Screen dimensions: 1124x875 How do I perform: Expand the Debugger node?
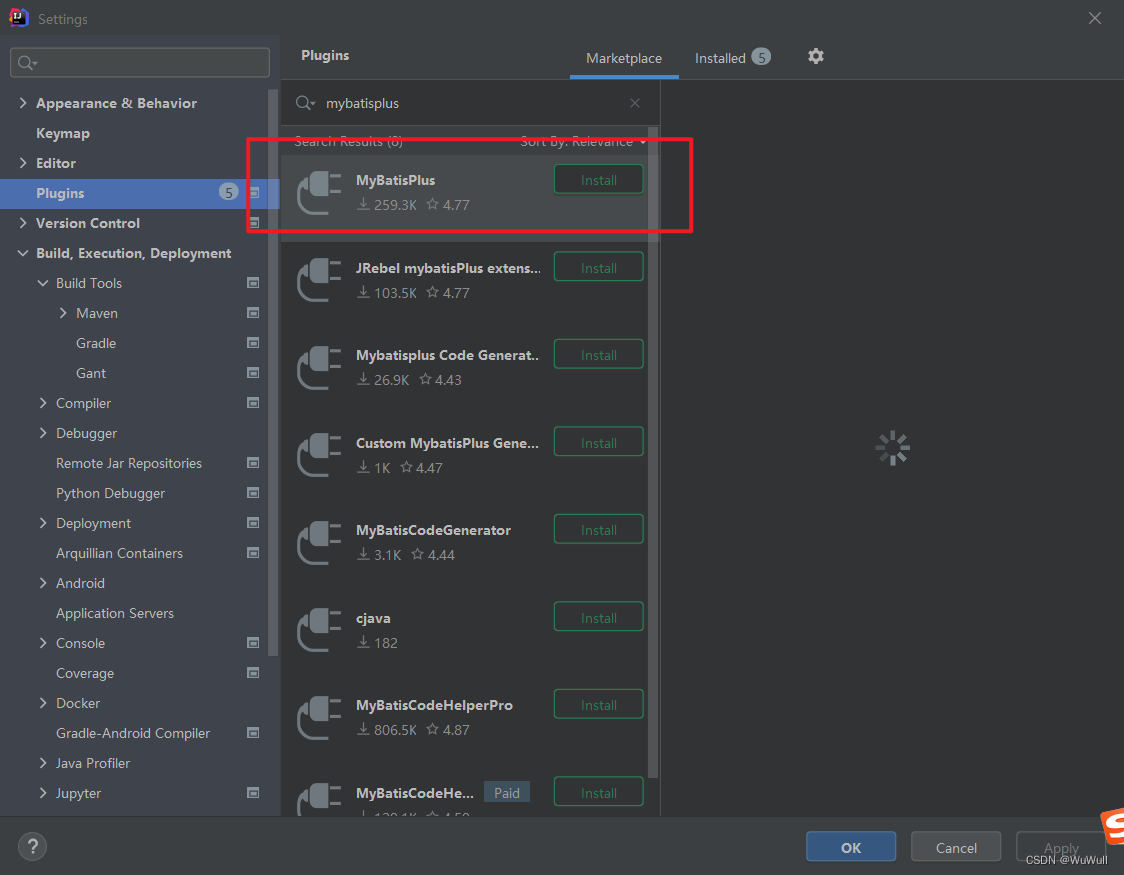coord(43,433)
